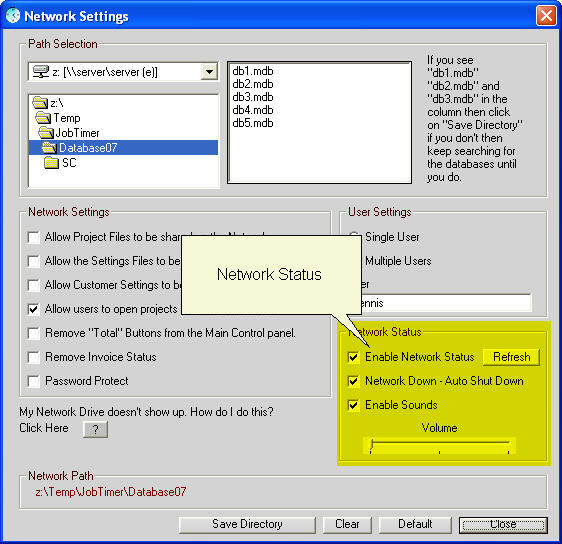The width and height of the screenshot is (562, 544).
Task: Select Single User radio option
Action: pyautogui.click(x=354, y=237)
